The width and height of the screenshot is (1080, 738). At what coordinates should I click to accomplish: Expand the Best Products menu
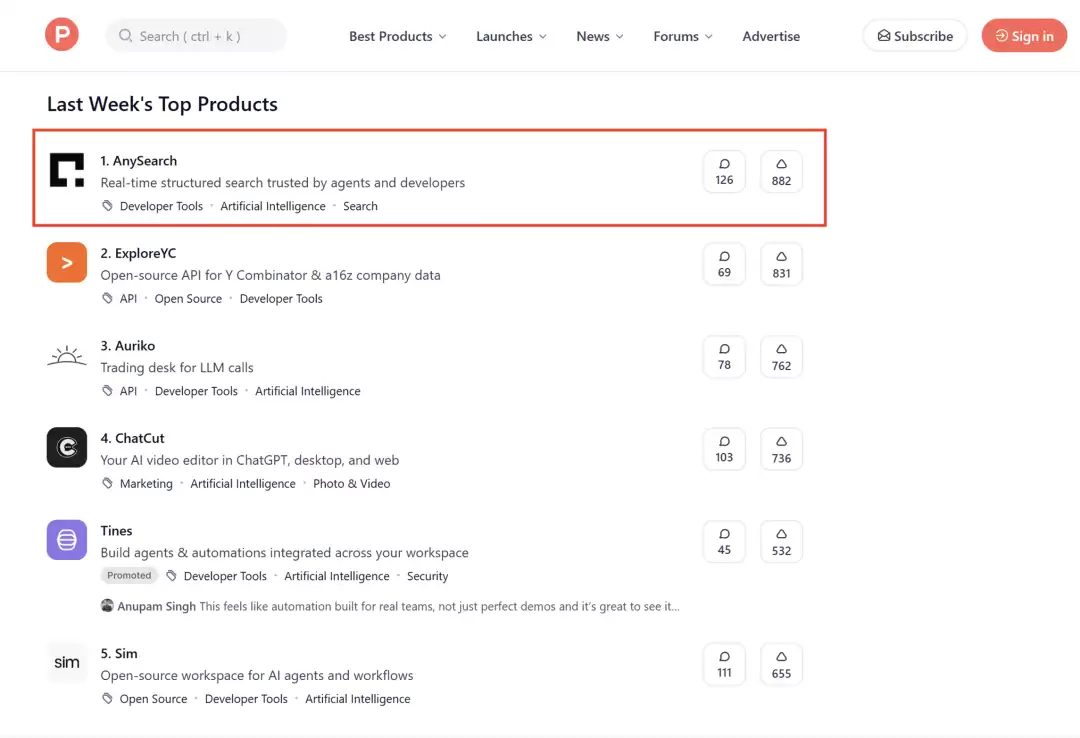(x=397, y=36)
